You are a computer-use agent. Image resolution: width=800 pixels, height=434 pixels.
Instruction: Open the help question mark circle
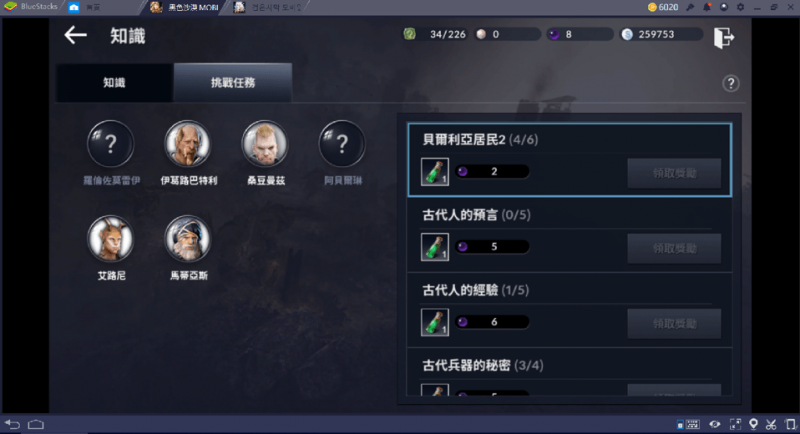click(x=731, y=83)
